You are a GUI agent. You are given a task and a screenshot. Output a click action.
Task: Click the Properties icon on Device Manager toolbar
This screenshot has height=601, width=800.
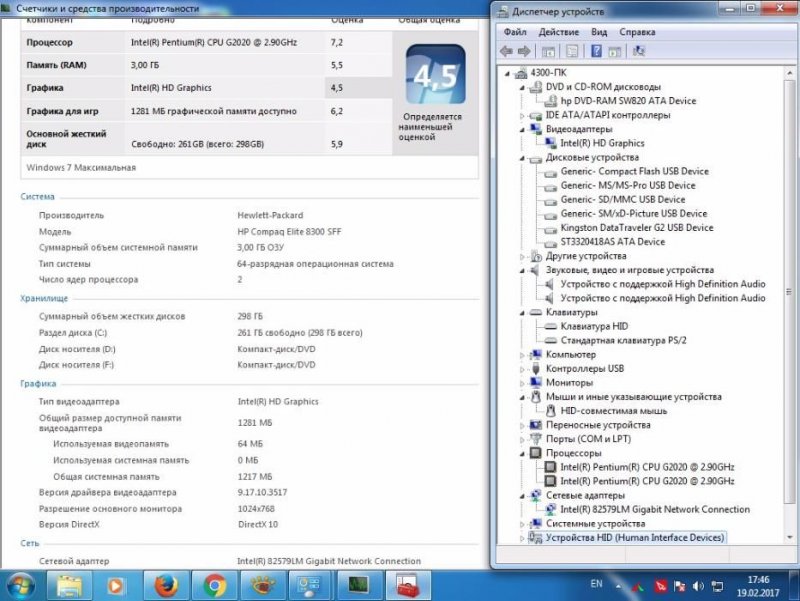click(x=571, y=51)
